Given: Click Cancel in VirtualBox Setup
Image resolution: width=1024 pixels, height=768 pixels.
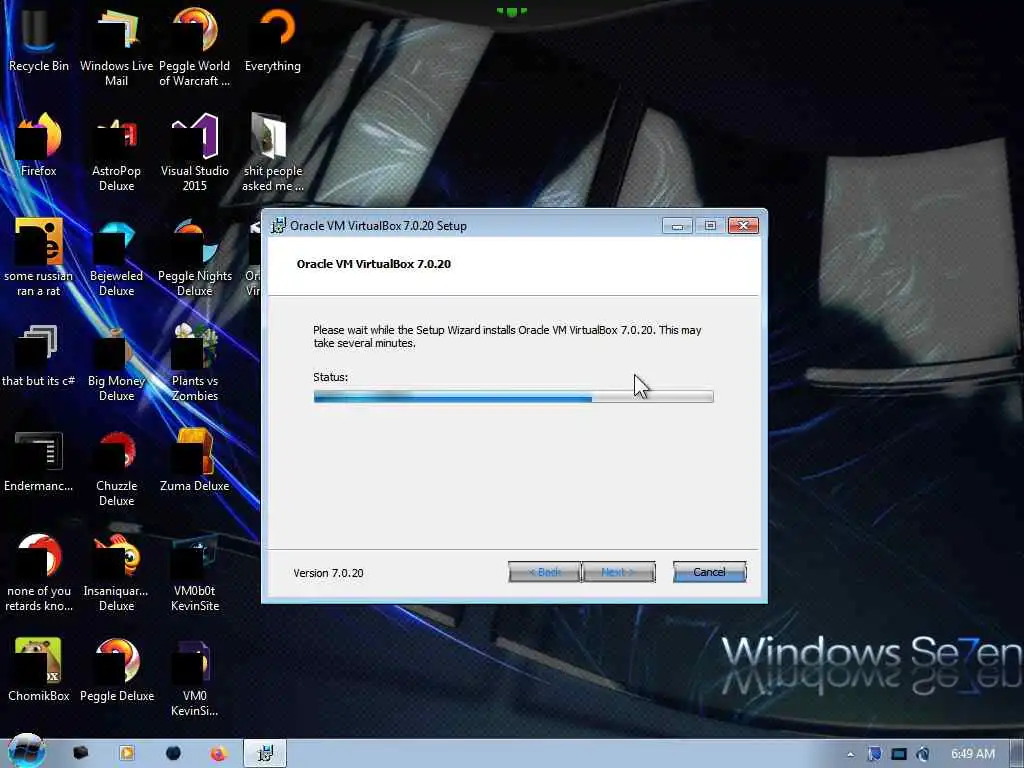Looking at the screenshot, I should [709, 572].
